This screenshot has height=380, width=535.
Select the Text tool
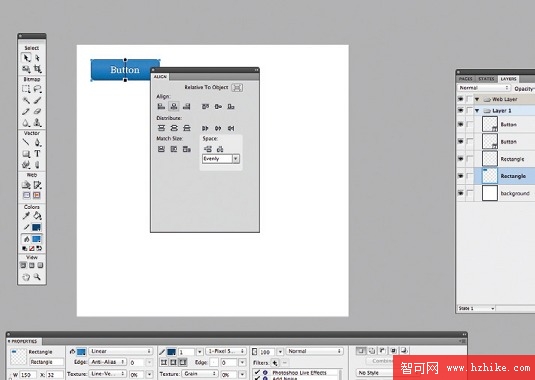pos(37,154)
